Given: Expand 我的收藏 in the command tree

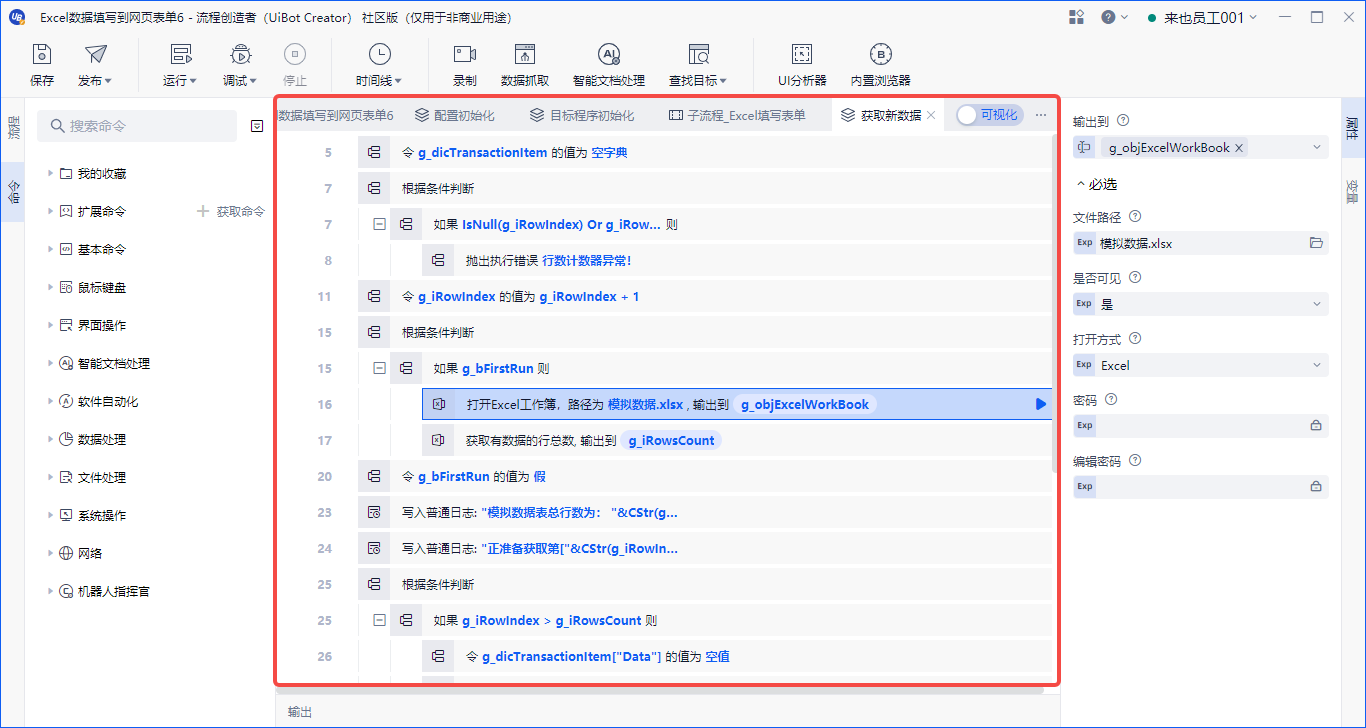Looking at the screenshot, I should click(x=50, y=174).
